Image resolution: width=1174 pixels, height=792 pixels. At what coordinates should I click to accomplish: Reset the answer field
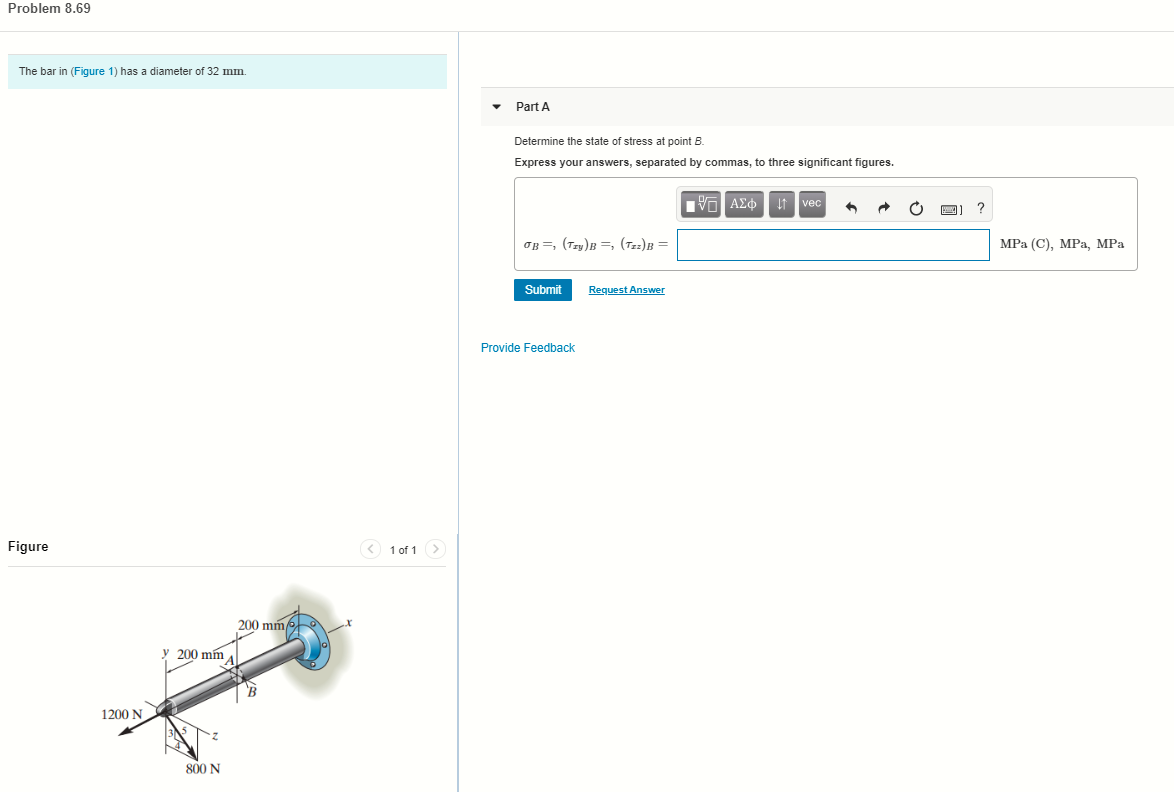pos(916,208)
